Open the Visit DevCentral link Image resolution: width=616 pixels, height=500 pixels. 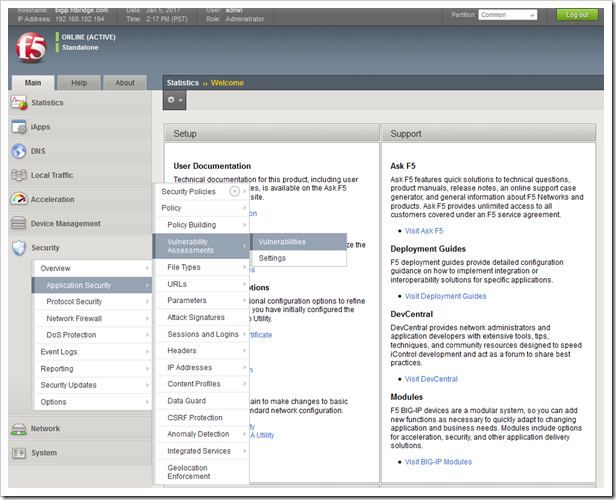(431, 379)
